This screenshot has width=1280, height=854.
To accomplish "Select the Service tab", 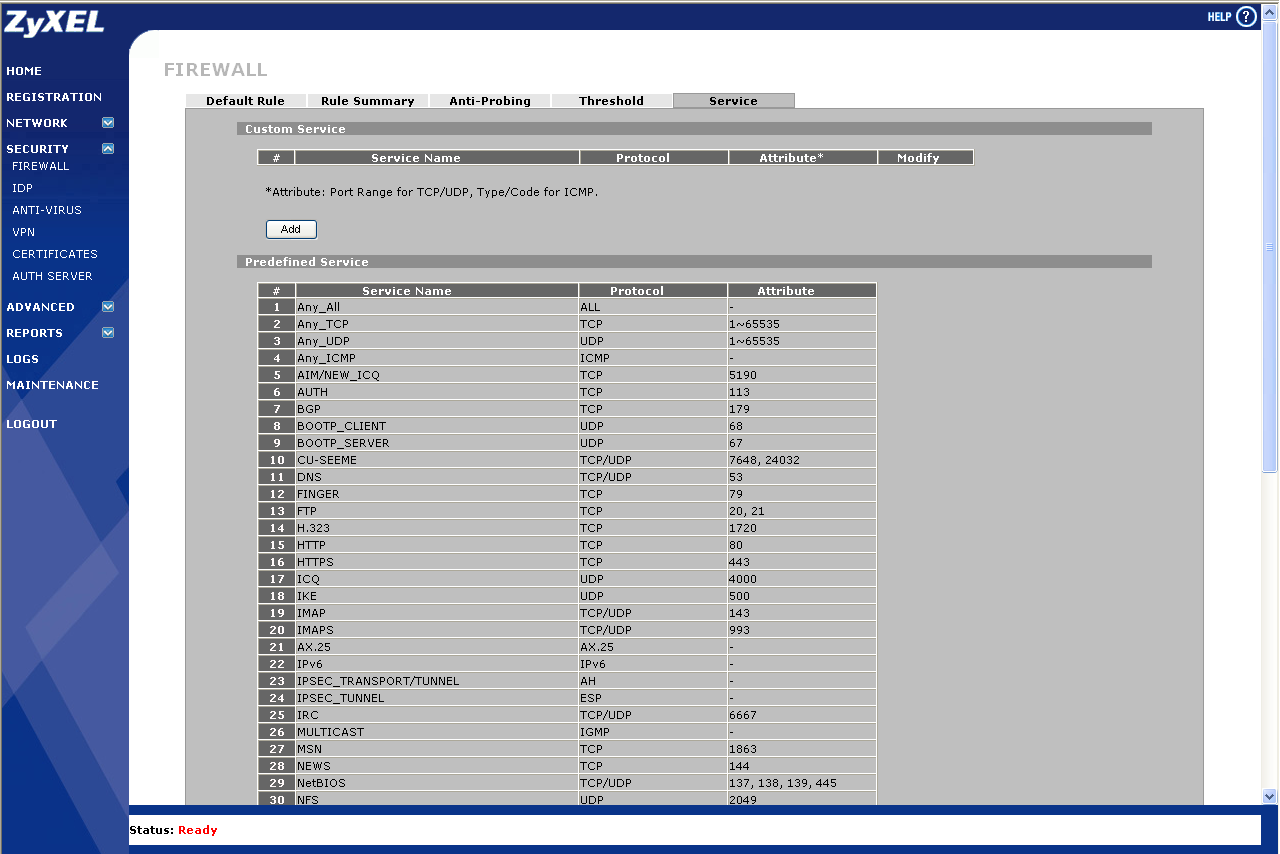I will coord(734,101).
